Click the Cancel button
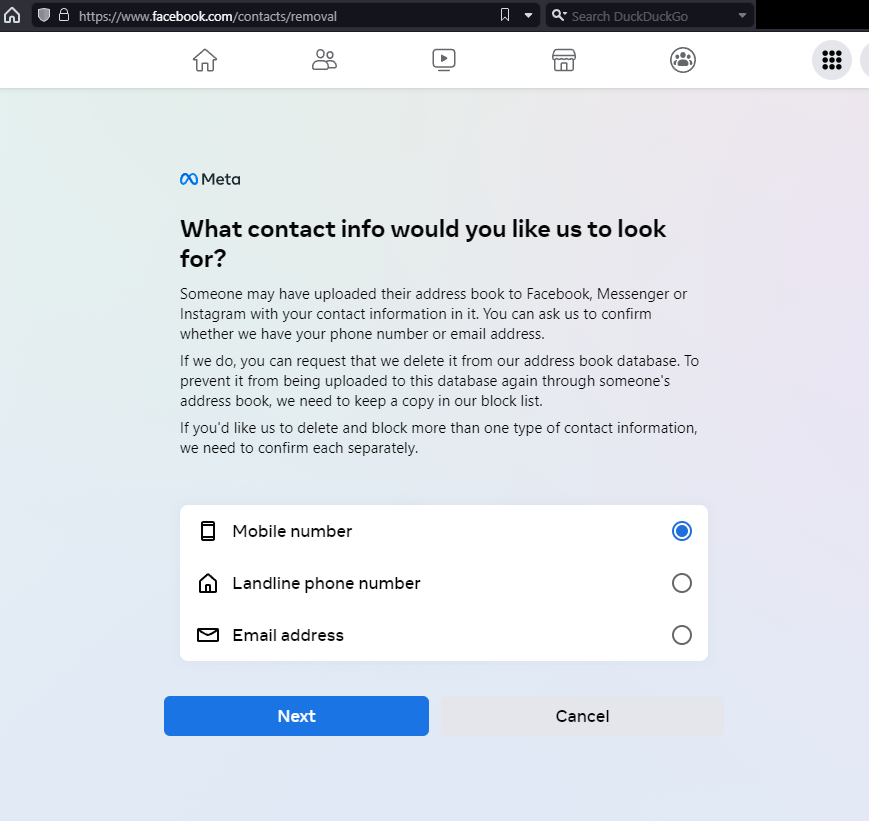Image resolution: width=869 pixels, height=821 pixels. 582,716
